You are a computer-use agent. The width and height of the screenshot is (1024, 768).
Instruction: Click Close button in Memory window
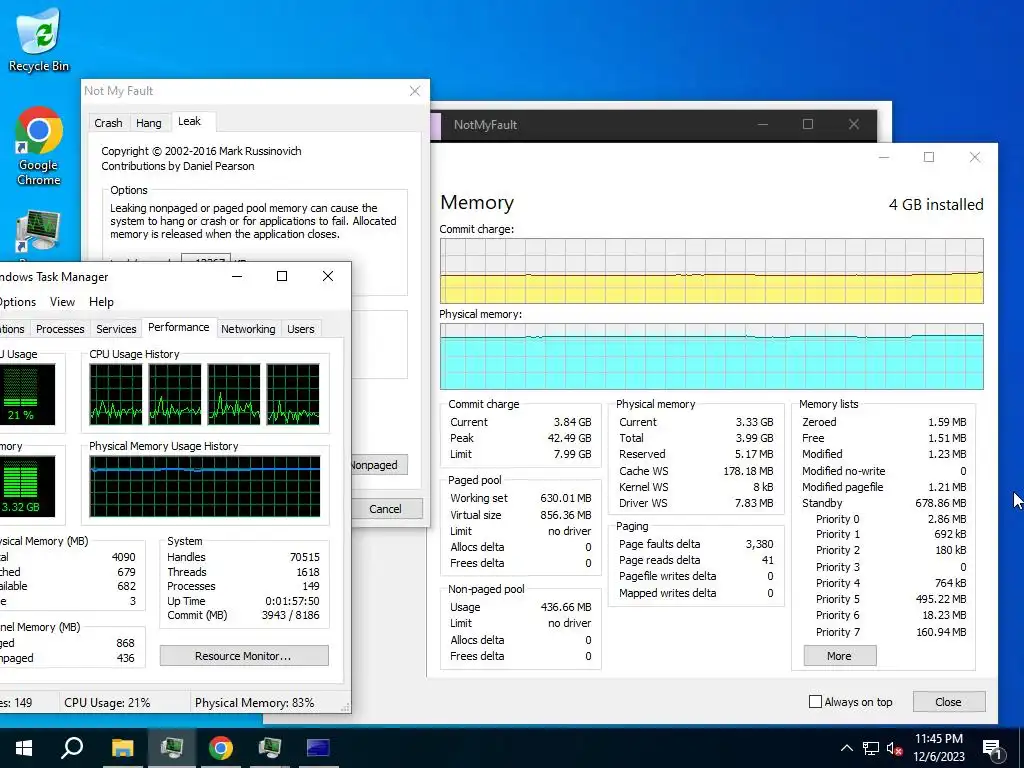coord(948,702)
